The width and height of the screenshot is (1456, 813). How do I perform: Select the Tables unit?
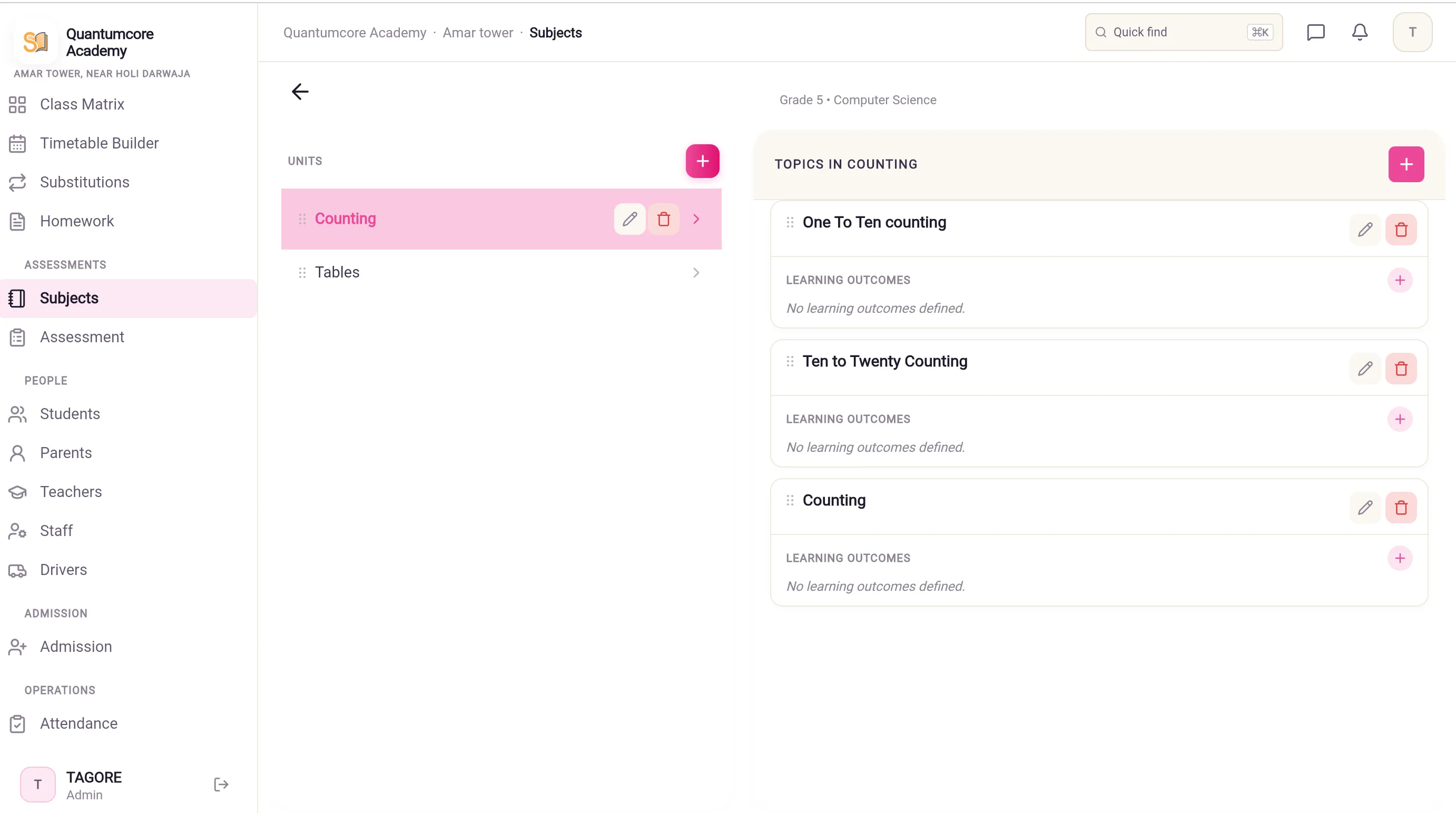pyautogui.click(x=501, y=273)
